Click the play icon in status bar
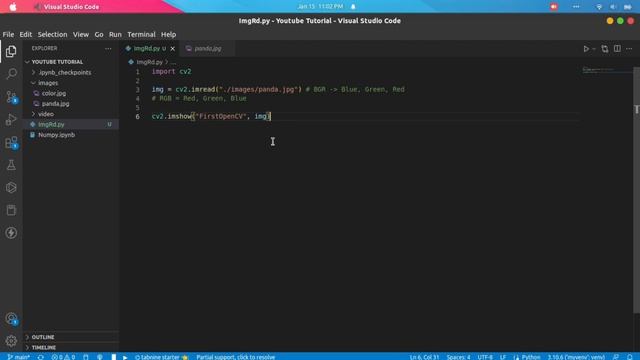640x360 pixels. click(125, 357)
